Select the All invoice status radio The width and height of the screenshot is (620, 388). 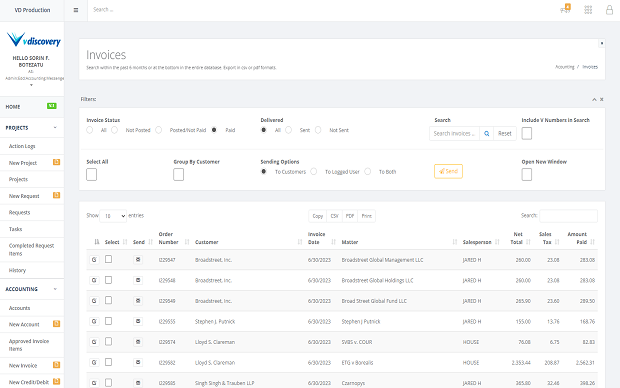coord(90,130)
